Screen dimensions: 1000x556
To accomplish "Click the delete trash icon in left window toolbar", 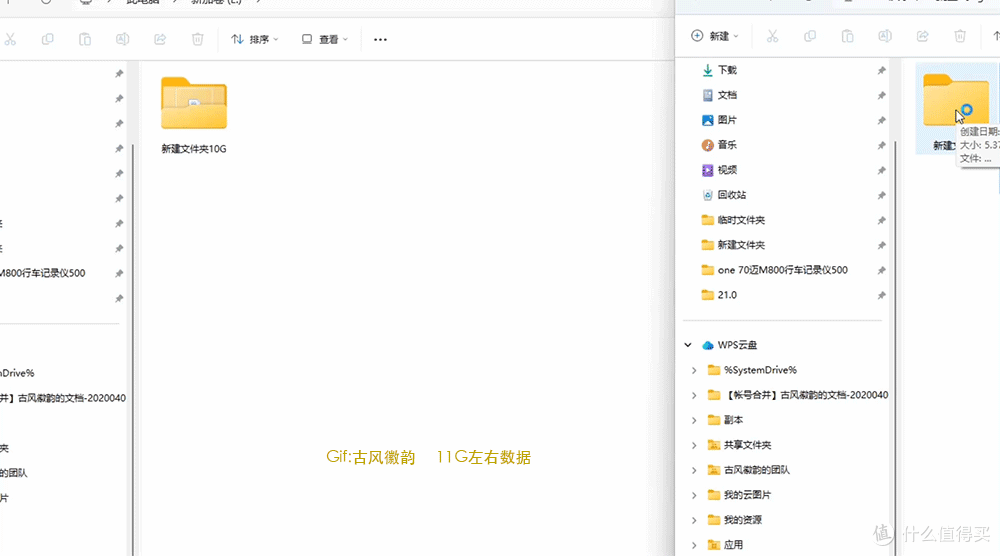I will (198, 39).
